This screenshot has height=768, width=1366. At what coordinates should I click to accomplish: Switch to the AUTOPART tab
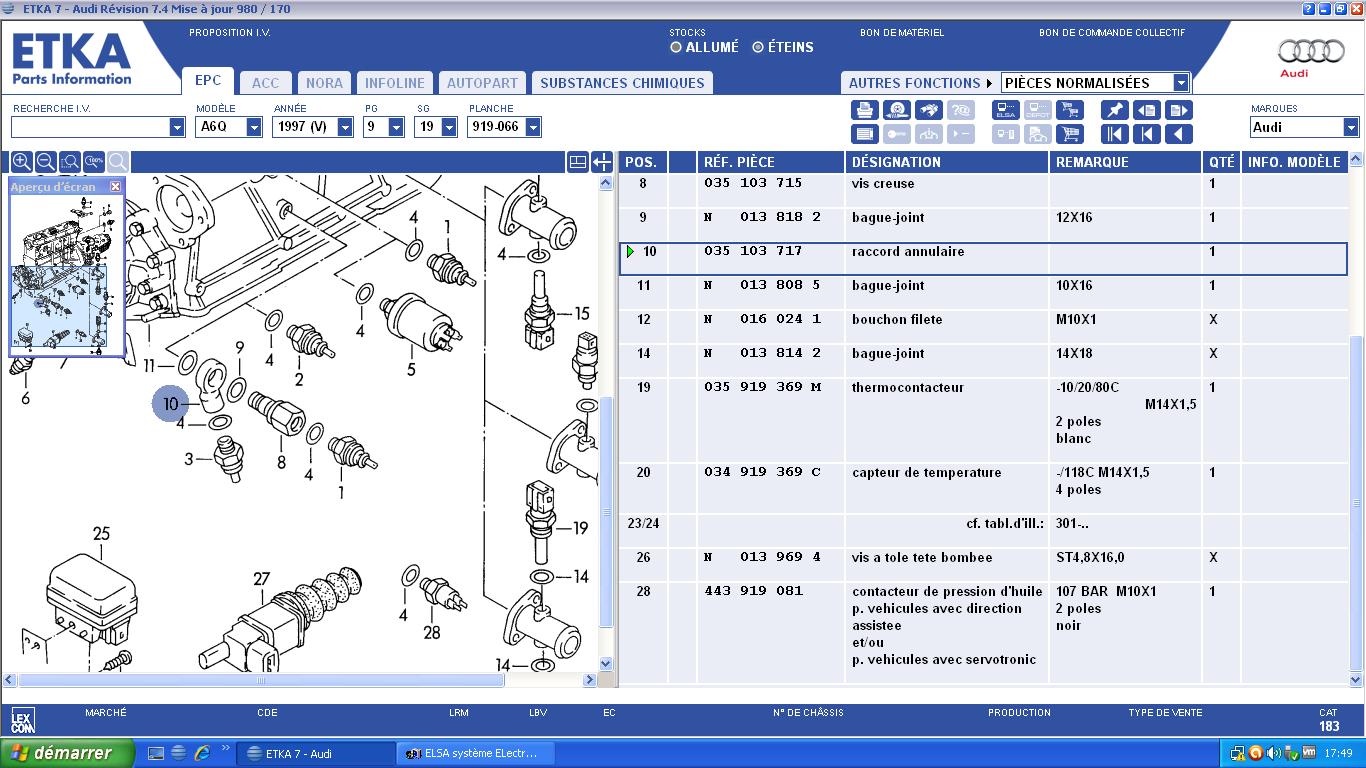pyautogui.click(x=483, y=83)
